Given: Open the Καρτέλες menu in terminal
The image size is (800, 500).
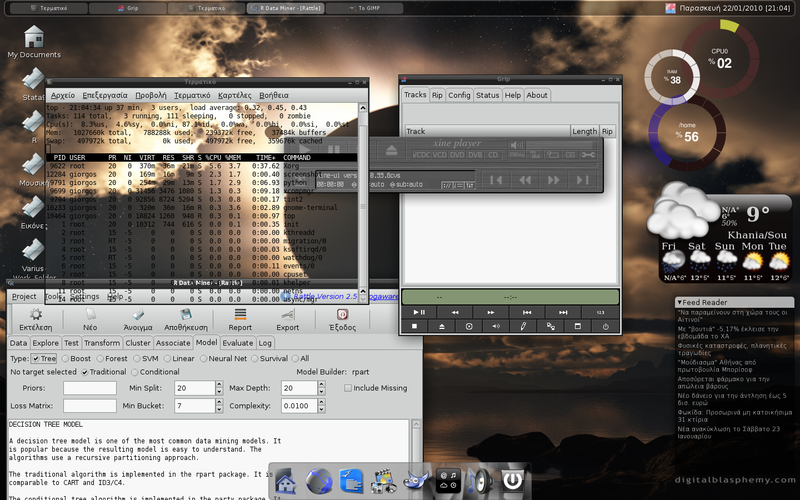Looking at the screenshot, I should (234, 95).
